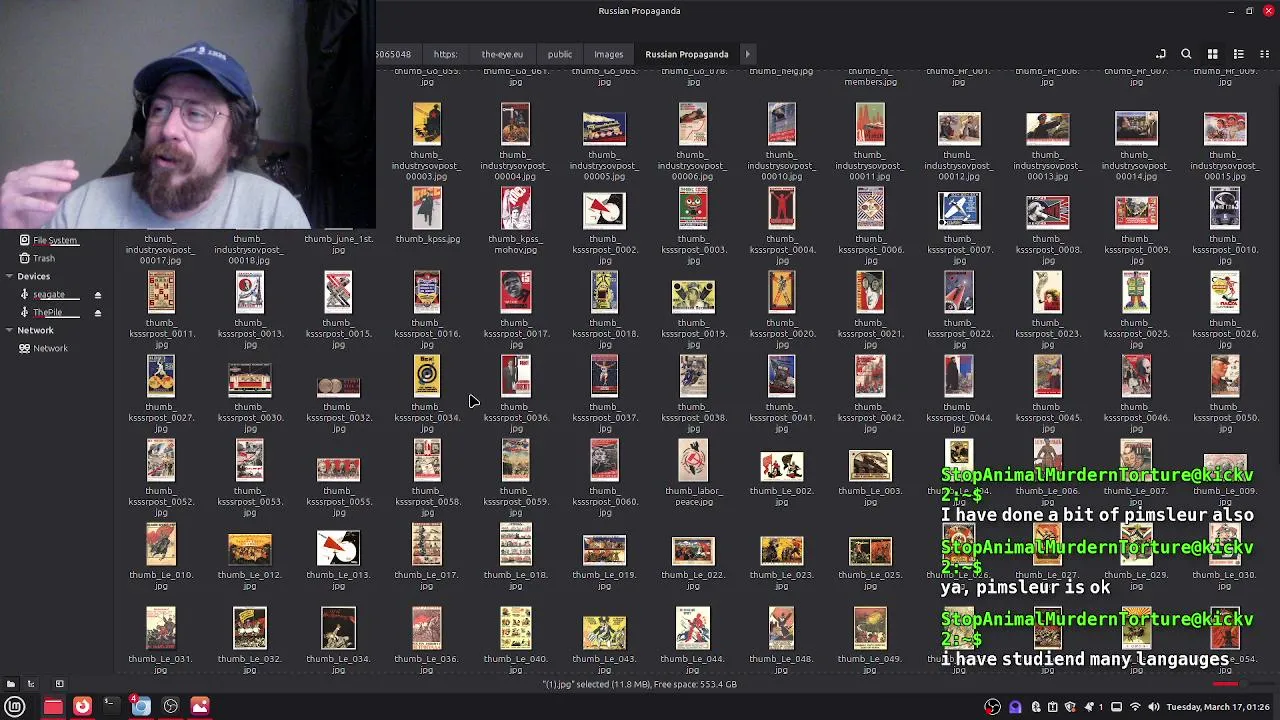
Task: Select thumb_ksssrpost_0002.jpg thumbnail
Action: [604, 211]
